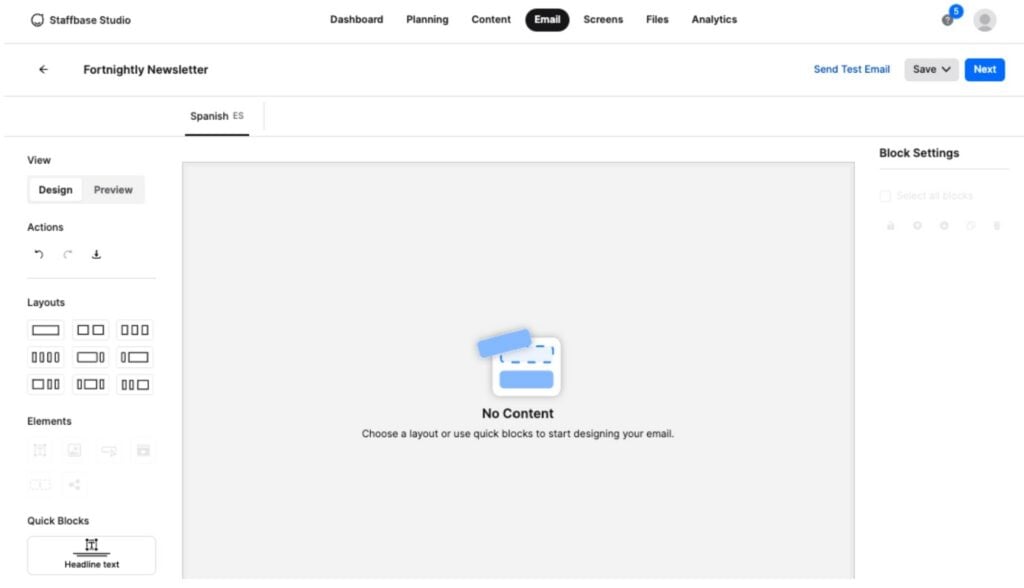Open the Analytics menu
1024x588 pixels.
click(x=714, y=20)
